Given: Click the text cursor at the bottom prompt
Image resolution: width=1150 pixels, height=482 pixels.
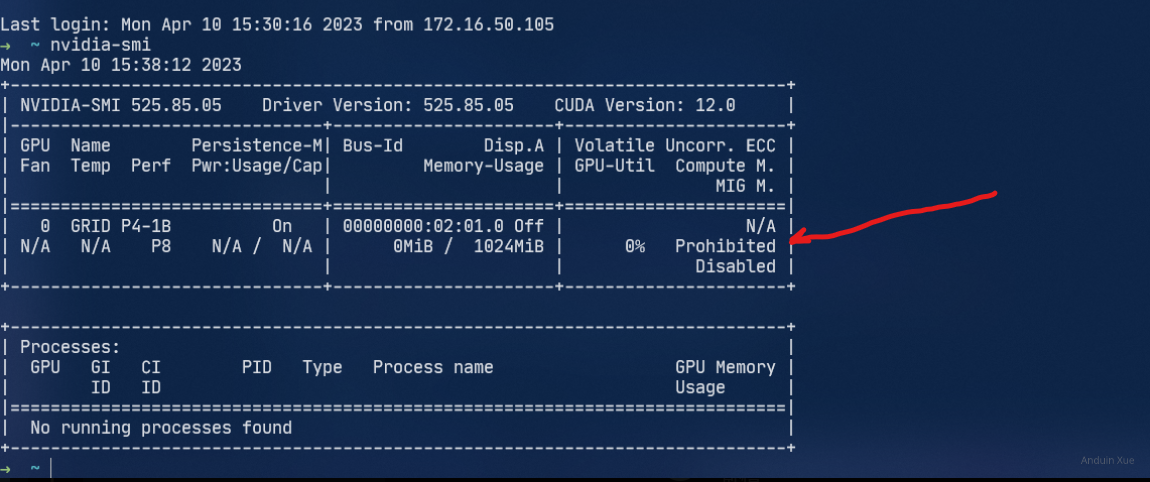Looking at the screenshot, I should click(x=51, y=468).
